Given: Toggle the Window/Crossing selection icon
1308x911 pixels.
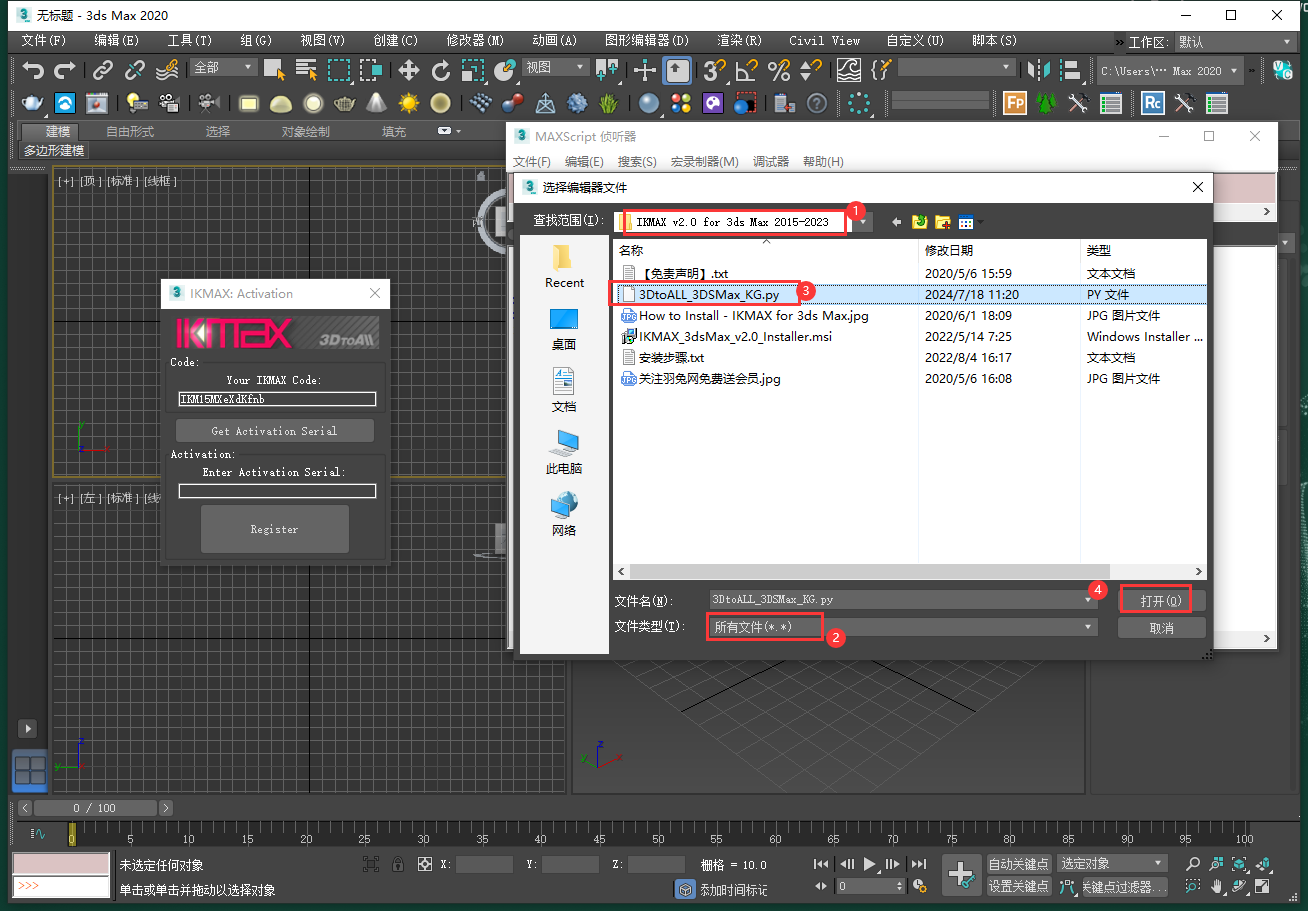Looking at the screenshot, I should (371, 70).
